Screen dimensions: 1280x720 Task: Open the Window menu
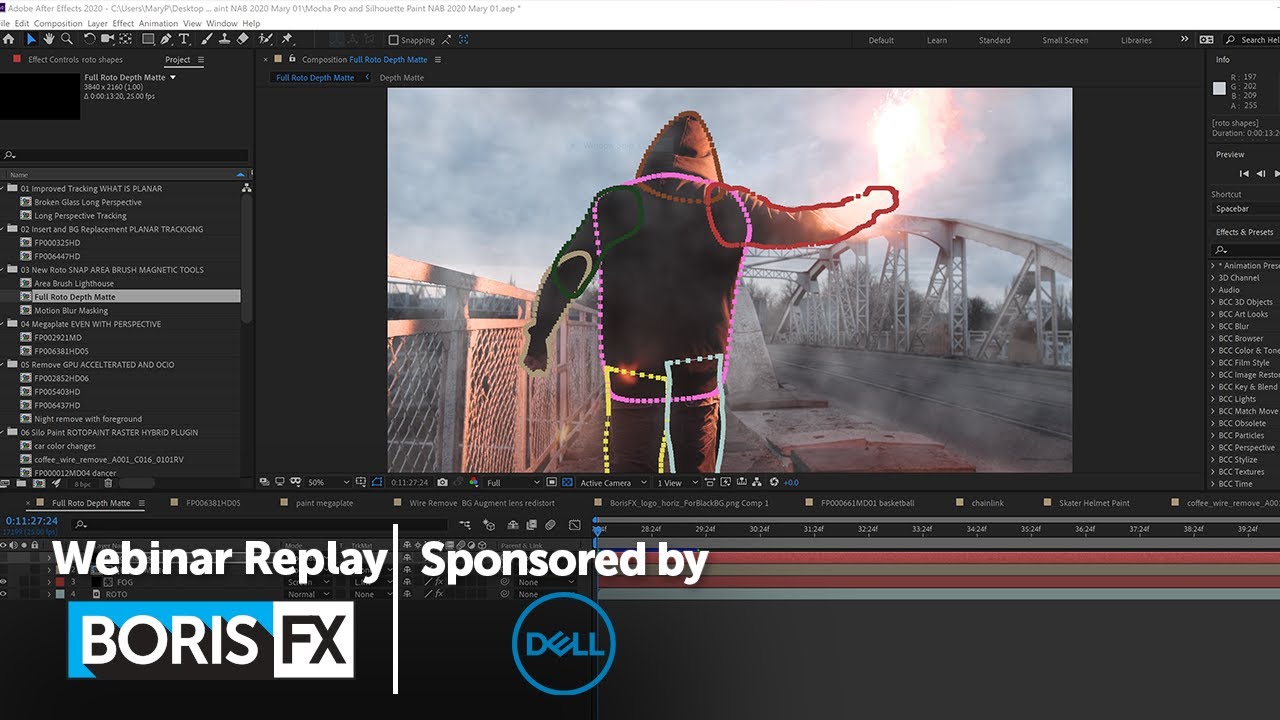222,23
